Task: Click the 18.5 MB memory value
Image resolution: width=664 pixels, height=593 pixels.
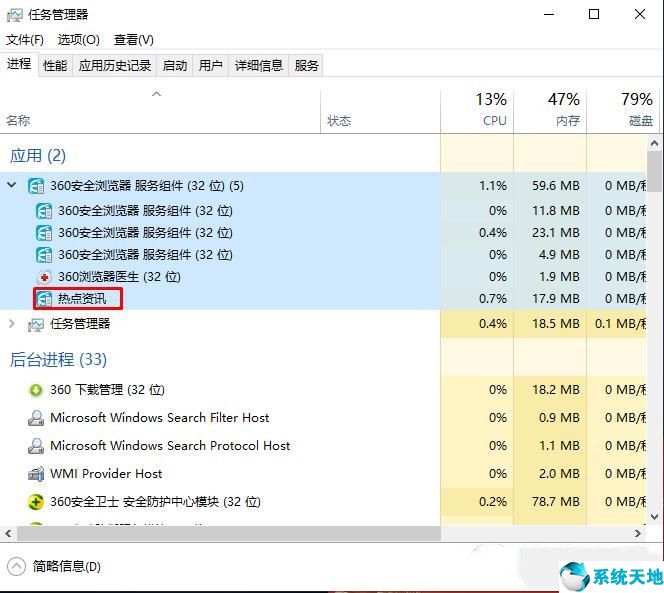Action: pyautogui.click(x=556, y=324)
